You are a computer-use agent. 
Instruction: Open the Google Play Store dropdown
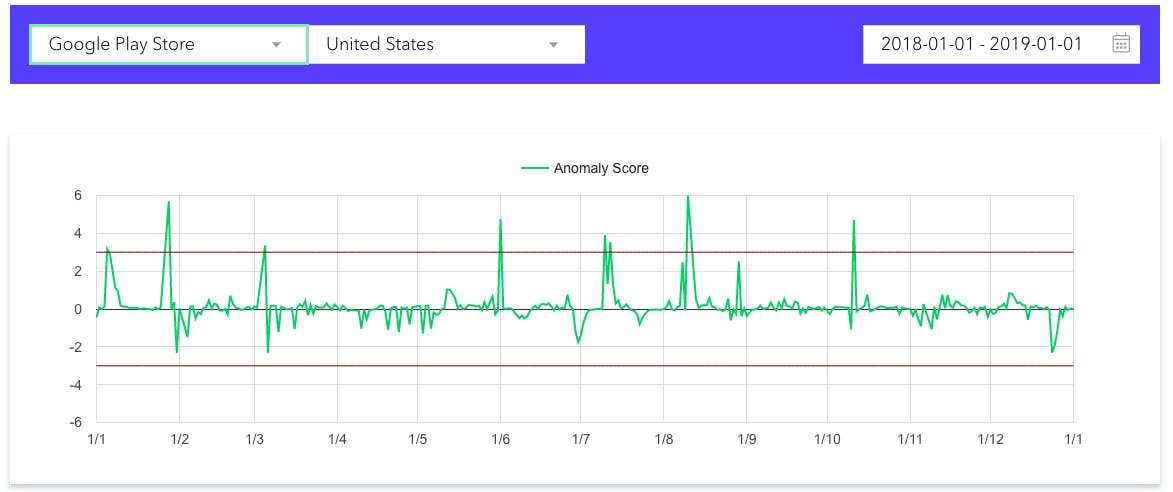click(150, 45)
